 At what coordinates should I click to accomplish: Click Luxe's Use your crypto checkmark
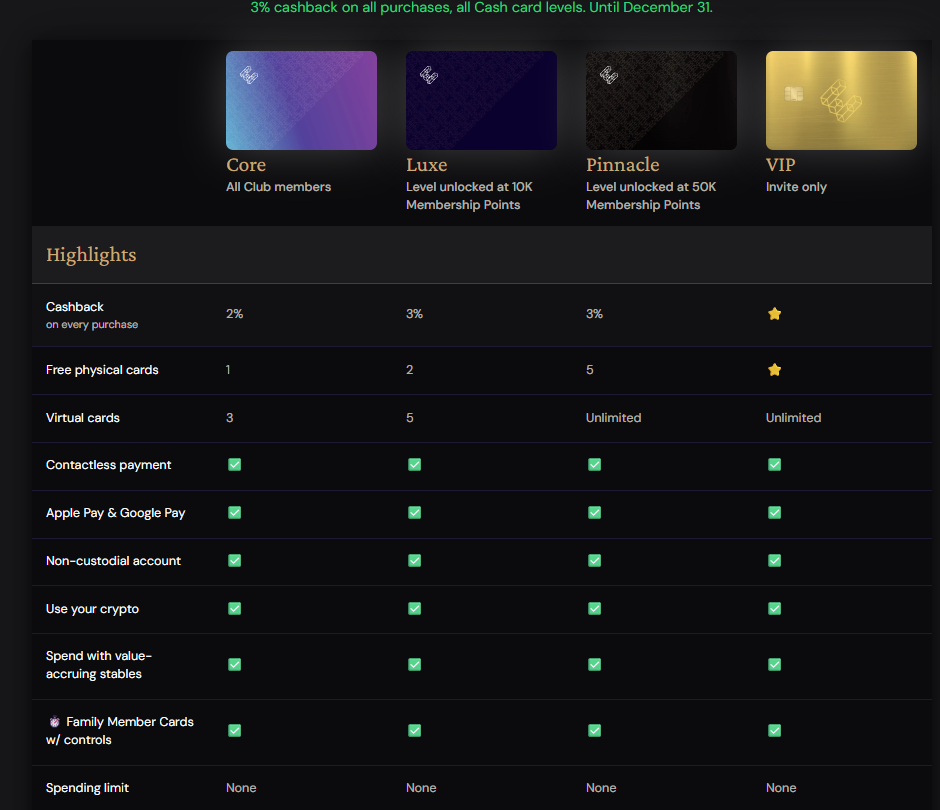(x=414, y=609)
